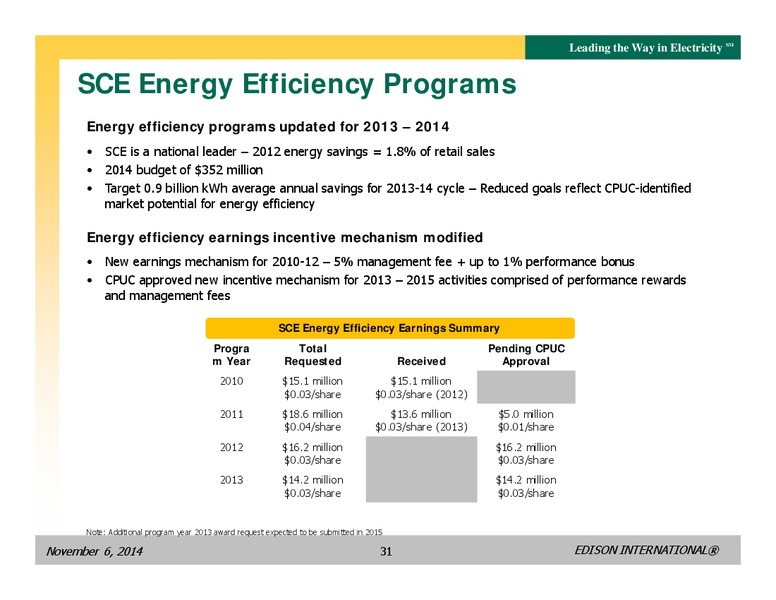Viewport: 776px width, 600px height.
Task: Click the bullet Target 0.9 billion kWh average annual savings
Action: pos(397,196)
